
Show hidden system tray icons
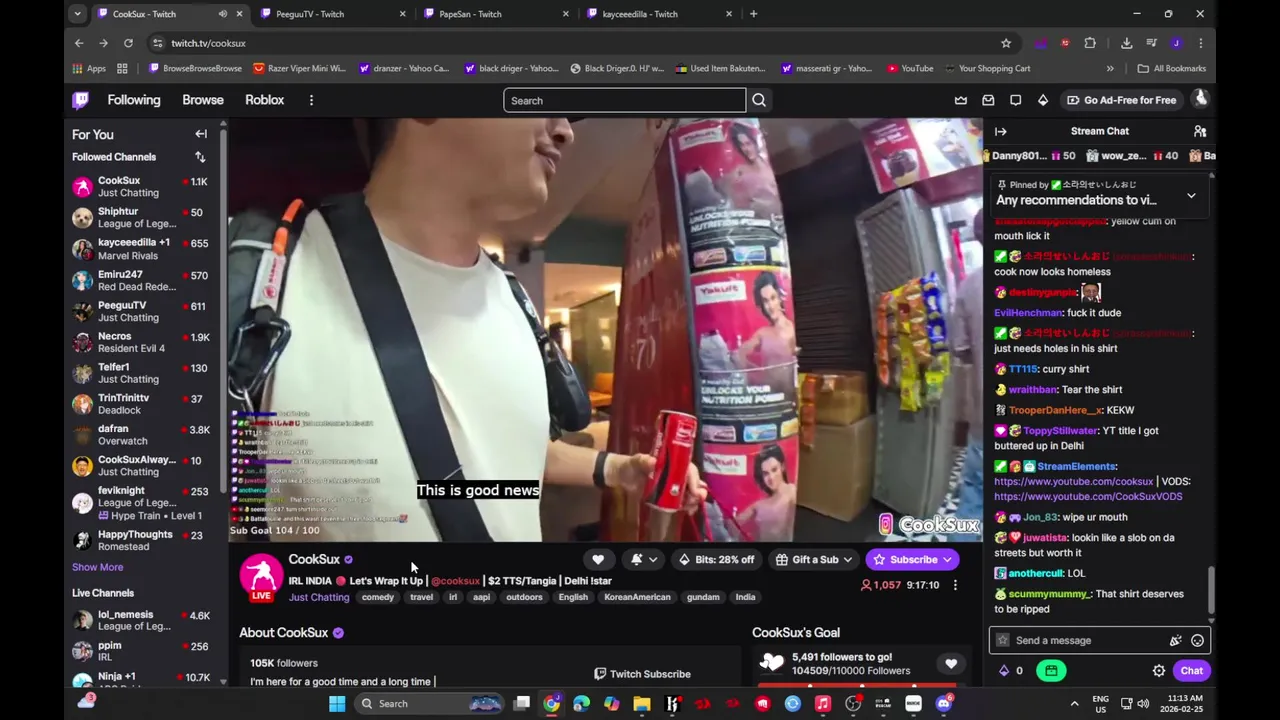[x=1075, y=703]
